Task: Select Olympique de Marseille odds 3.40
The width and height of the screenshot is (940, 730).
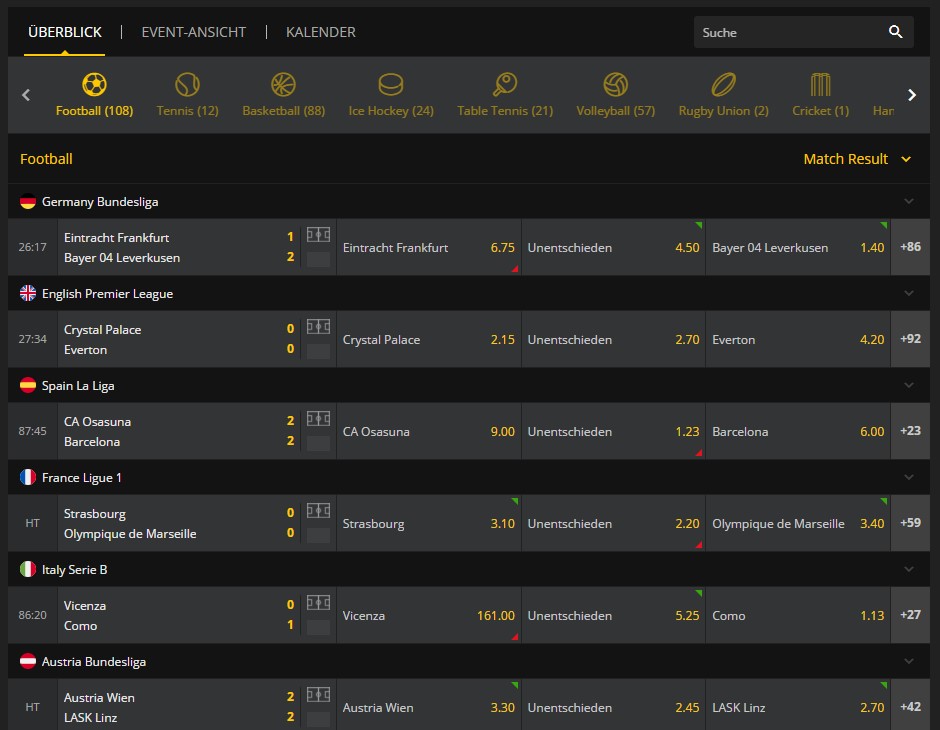Action: pos(798,523)
